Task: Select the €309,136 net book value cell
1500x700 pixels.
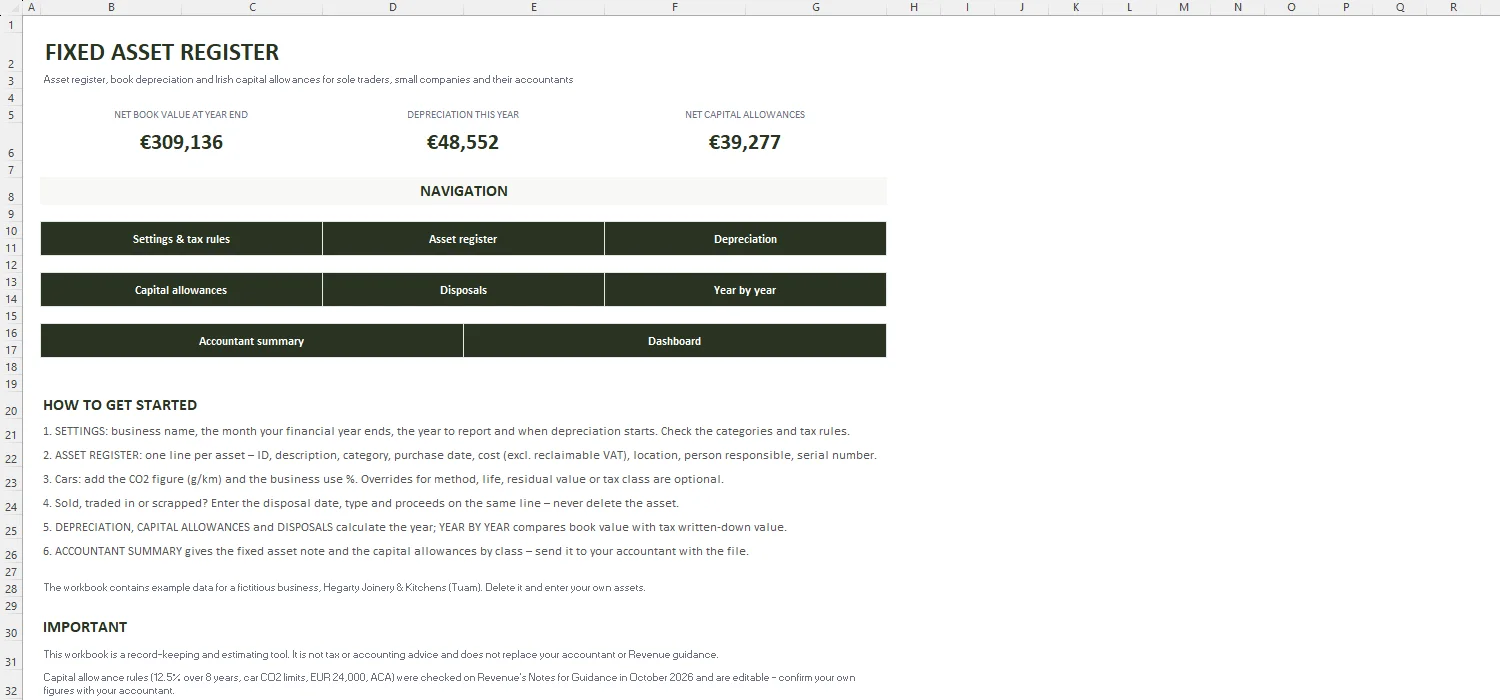Action: coord(181,142)
